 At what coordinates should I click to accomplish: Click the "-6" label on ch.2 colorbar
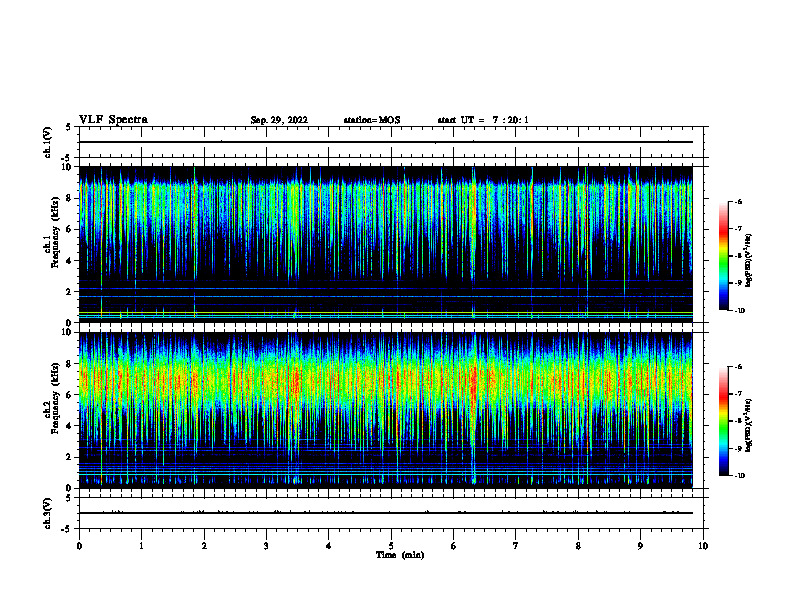[x=739, y=367]
